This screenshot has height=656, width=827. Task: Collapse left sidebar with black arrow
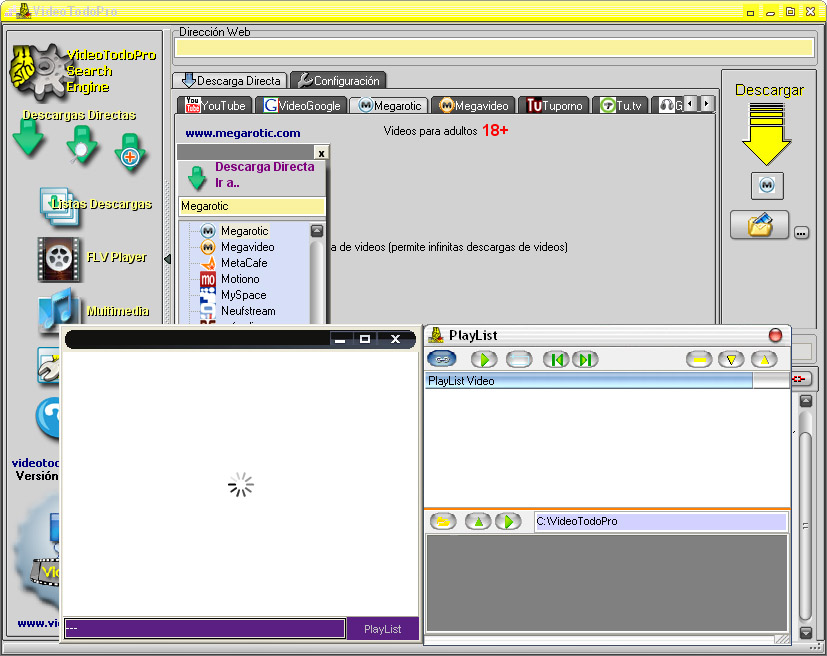click(168, 259)
